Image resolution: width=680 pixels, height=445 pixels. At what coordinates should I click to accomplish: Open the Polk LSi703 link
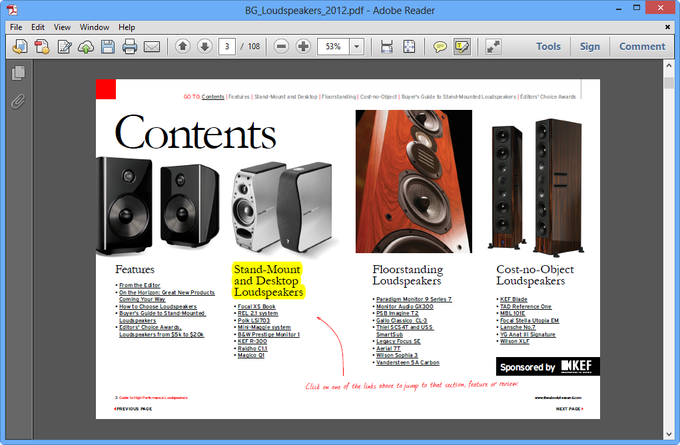(254, 321)
